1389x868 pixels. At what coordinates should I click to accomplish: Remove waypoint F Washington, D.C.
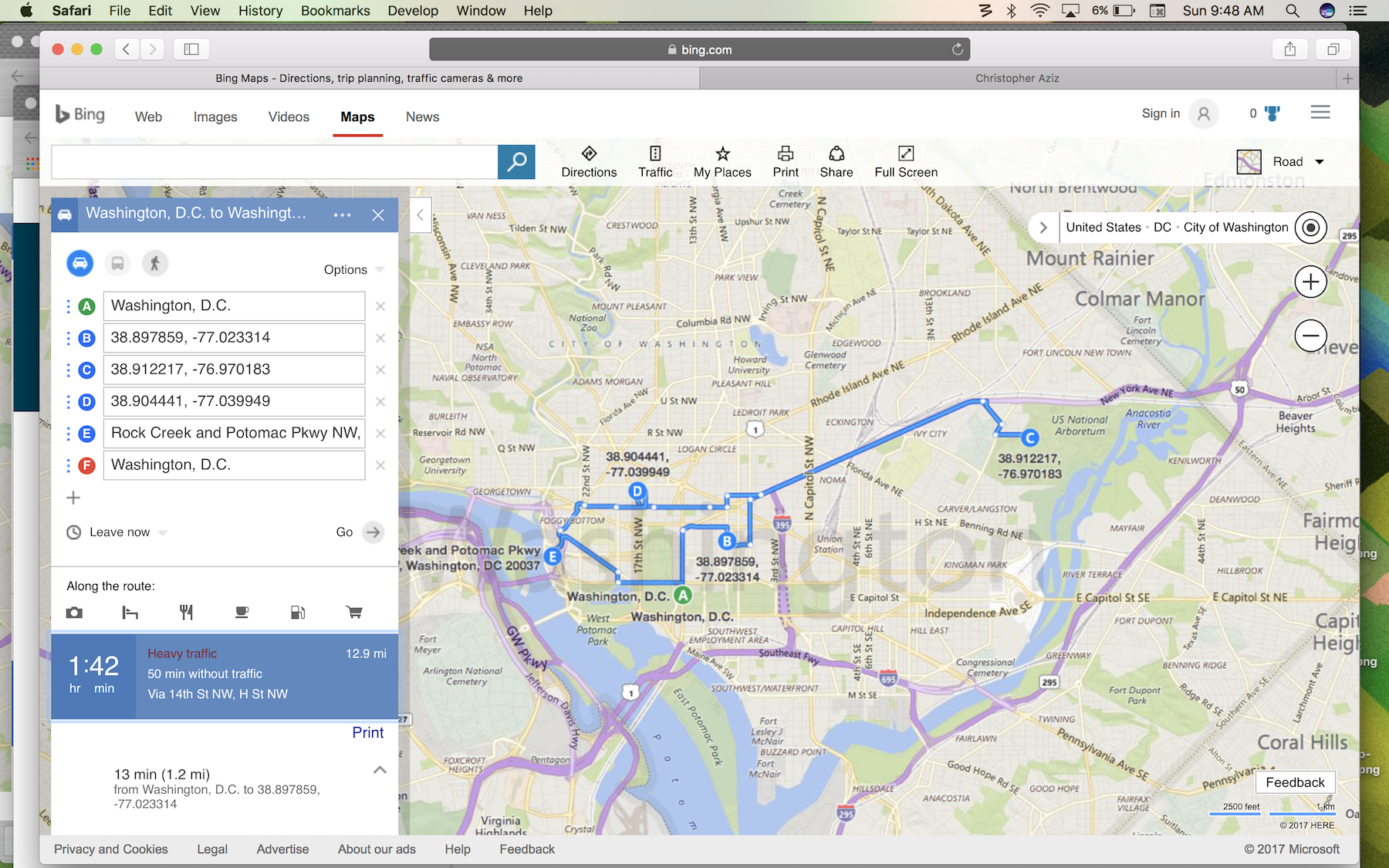coord(380,465)
